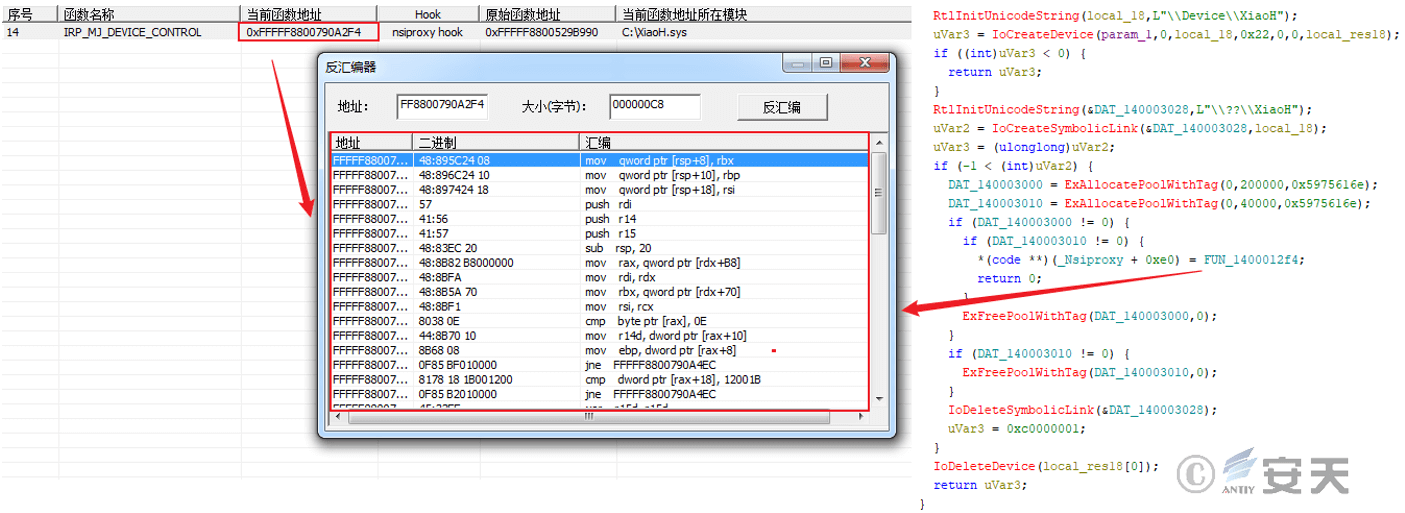Viewport: 1405px width, 513px height.
Task: Click the Hook column header
Action: [428, 14]
